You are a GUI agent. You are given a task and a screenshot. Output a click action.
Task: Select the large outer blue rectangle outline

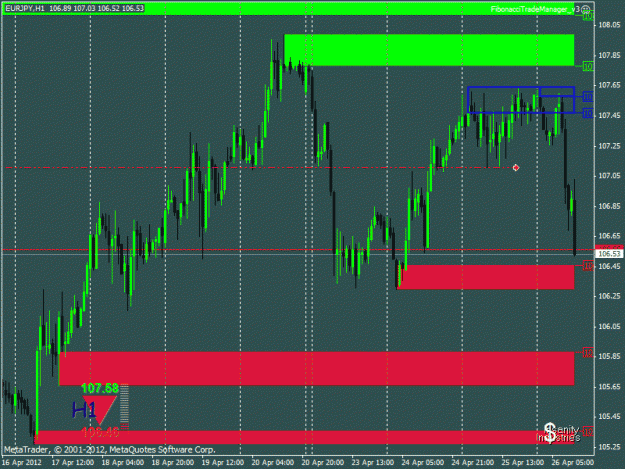tap(521, 100)
